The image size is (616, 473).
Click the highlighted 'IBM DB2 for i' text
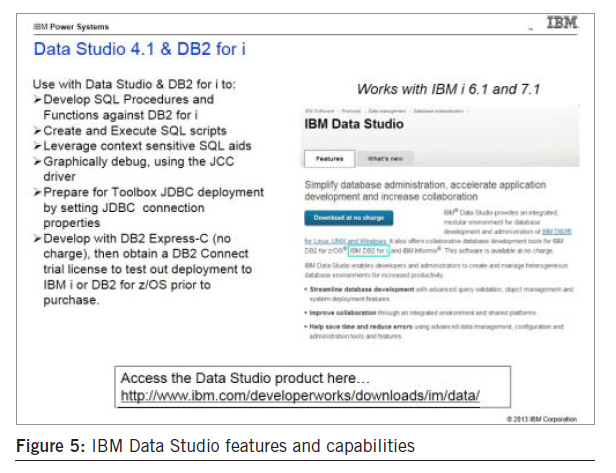pos(368,250)
